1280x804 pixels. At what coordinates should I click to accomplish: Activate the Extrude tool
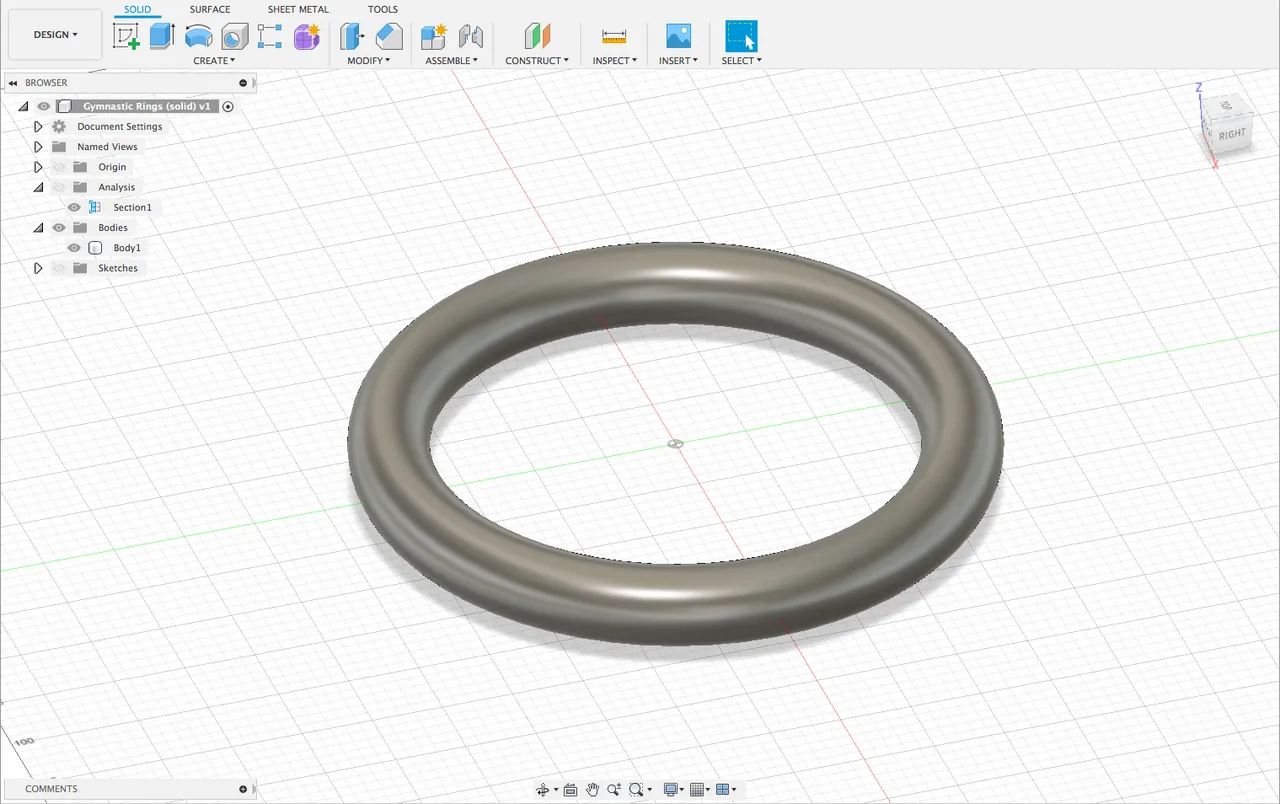tap(161, 35)
